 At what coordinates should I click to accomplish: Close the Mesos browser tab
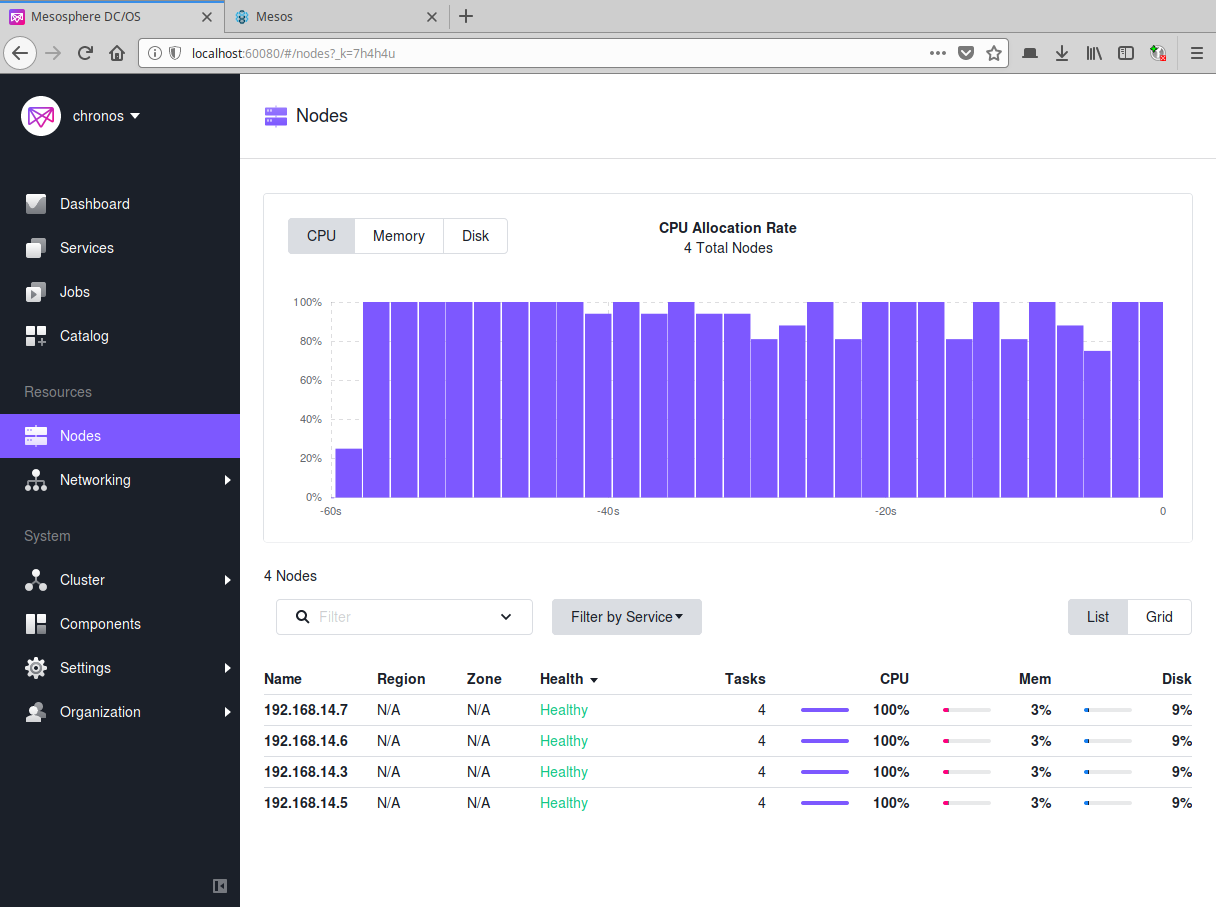click(432, 16)
